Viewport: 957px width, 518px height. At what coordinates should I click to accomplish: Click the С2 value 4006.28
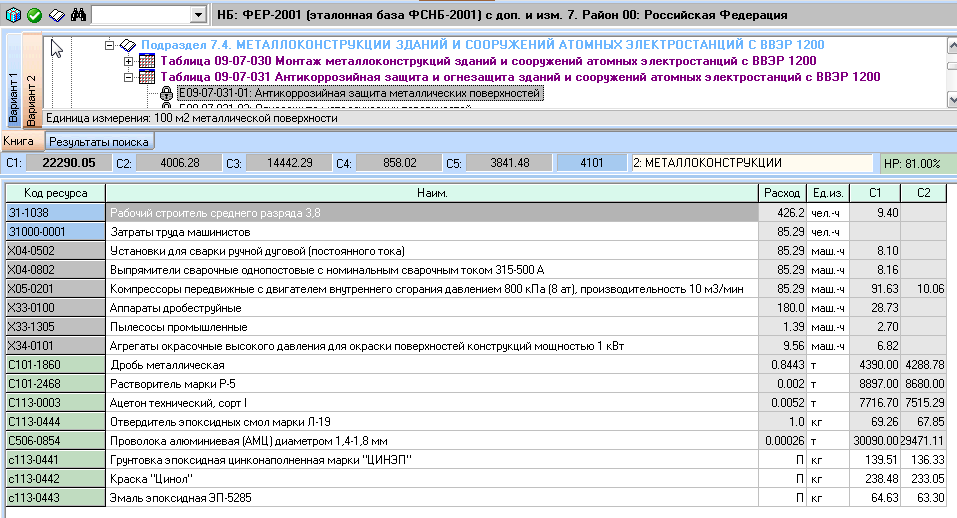pyautogui.click(x=179, y=163)
